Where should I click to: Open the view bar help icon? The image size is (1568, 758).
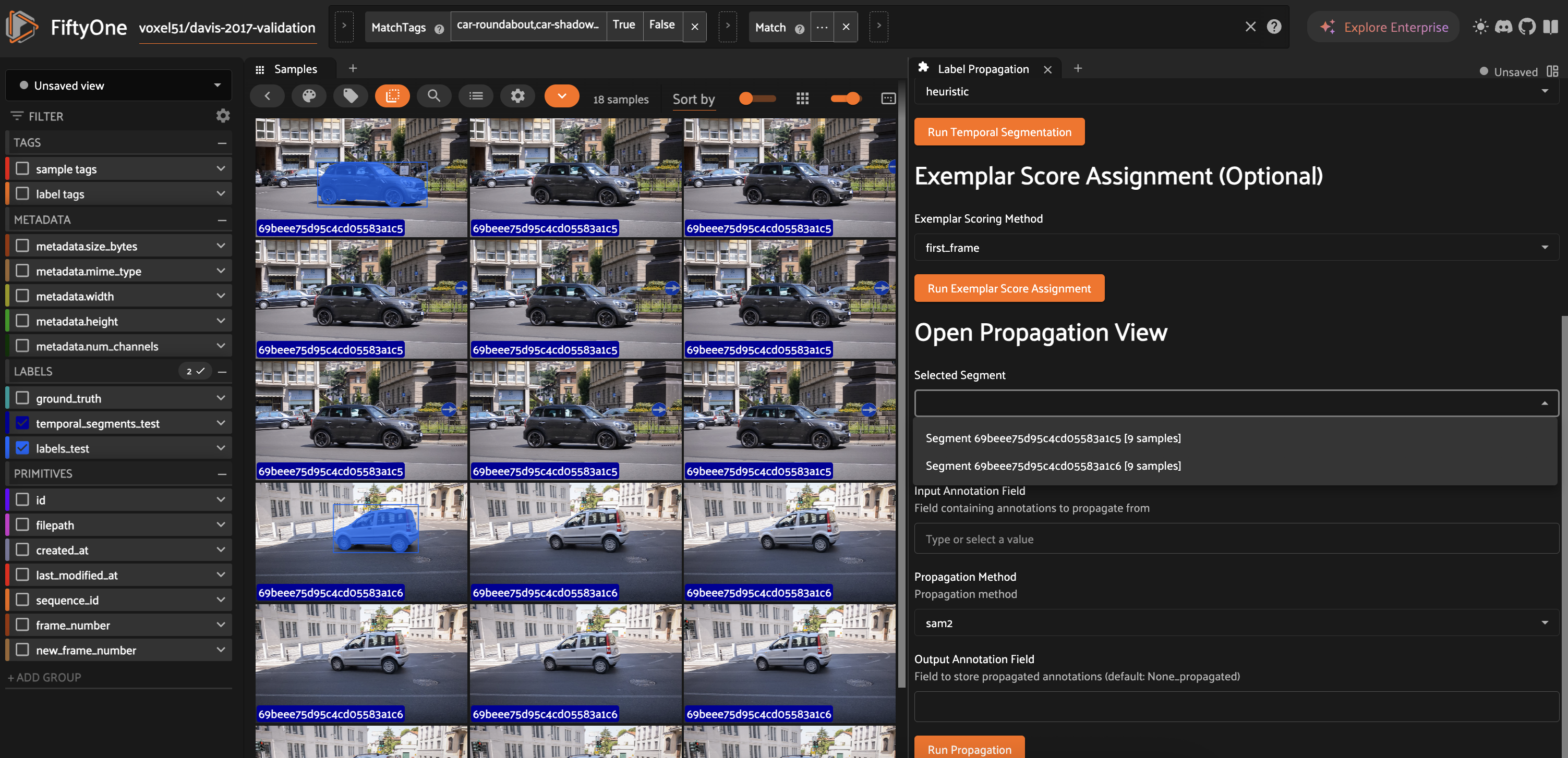click(1274, 27)
